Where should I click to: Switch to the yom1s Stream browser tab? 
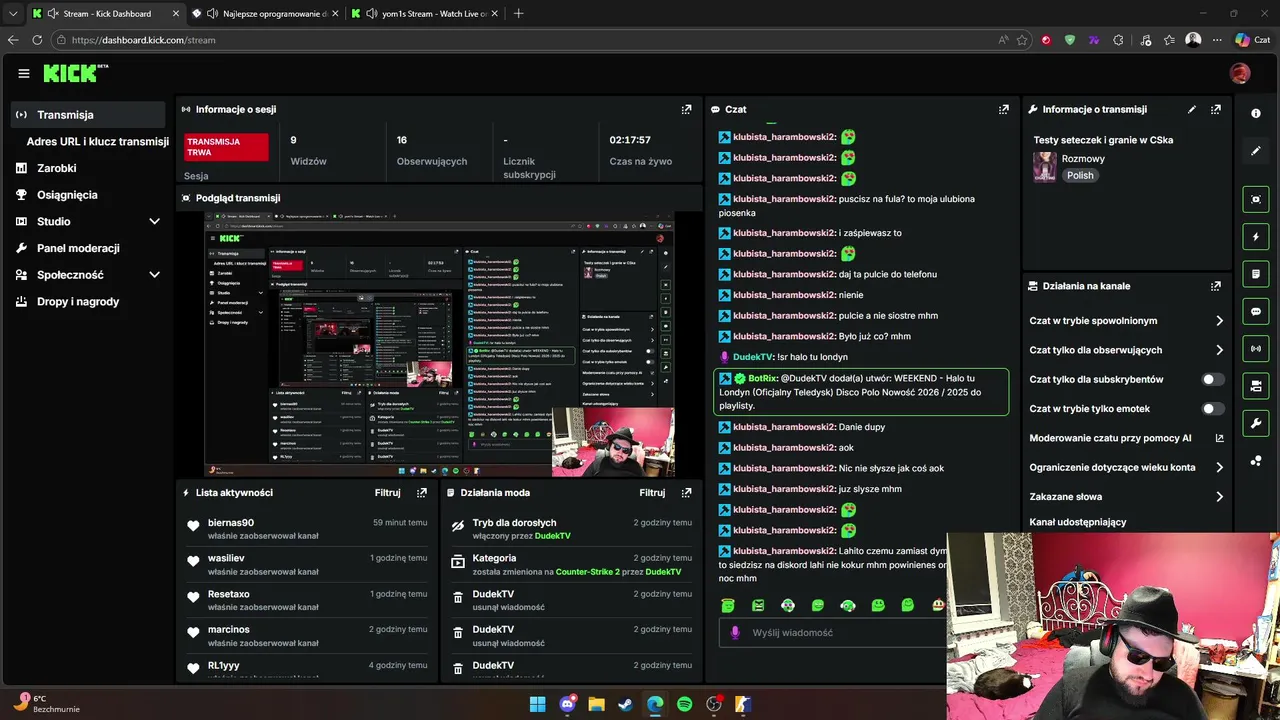click(426, 14)
